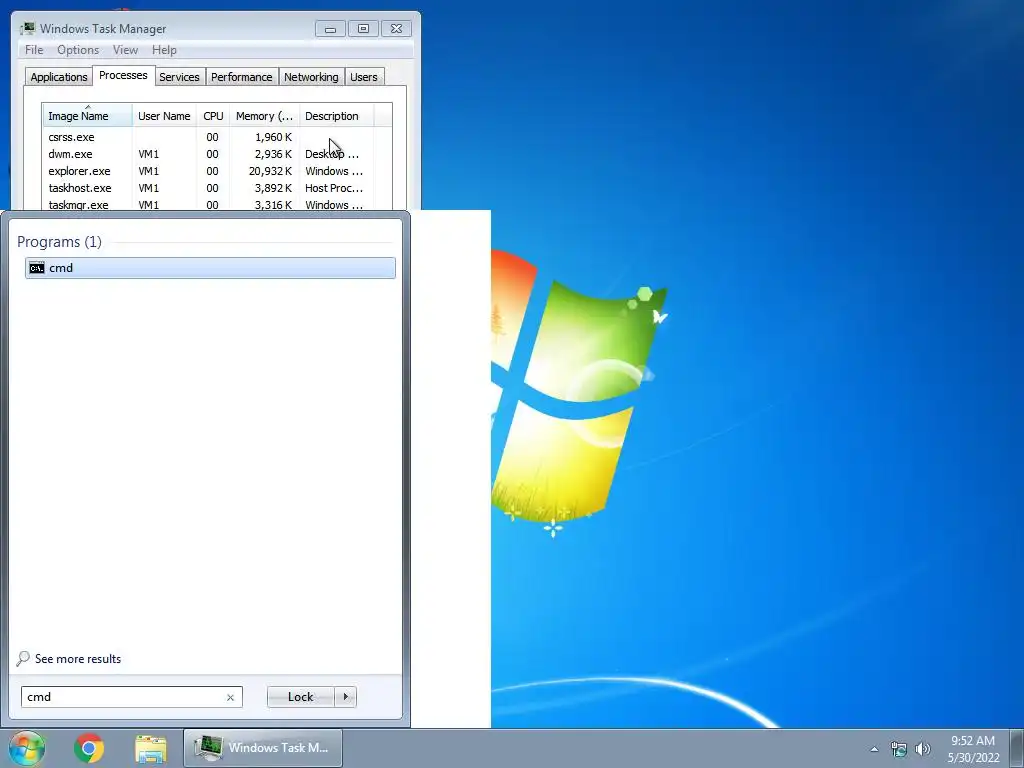The width and height of the screenshot is (1024, 768).
Task: Click the Programs (1) heading
Action: tap(59, 242)
